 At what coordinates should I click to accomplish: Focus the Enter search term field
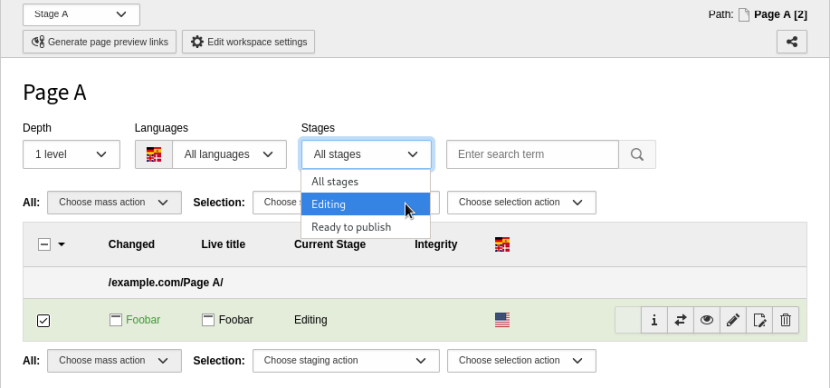coord(533,155)
